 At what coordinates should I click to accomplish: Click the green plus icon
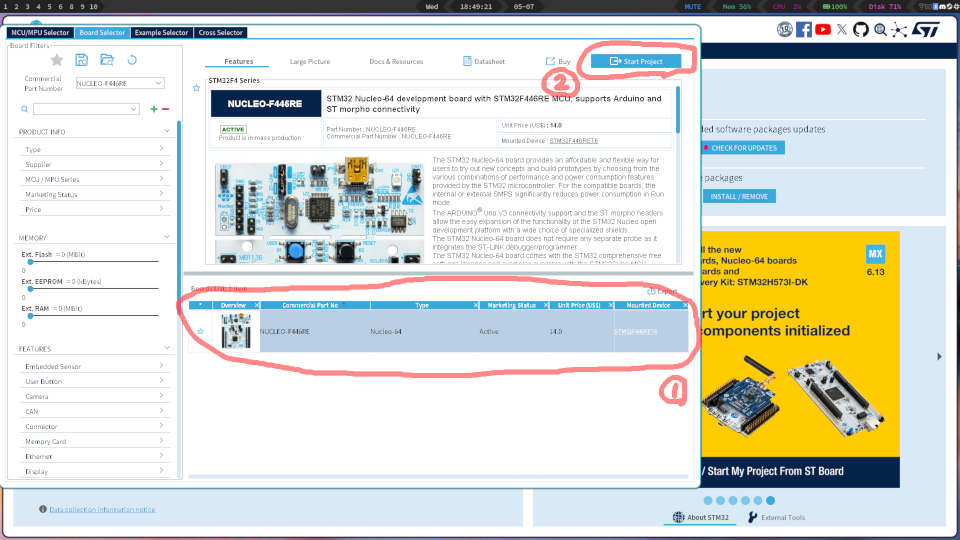coord(154,109)
